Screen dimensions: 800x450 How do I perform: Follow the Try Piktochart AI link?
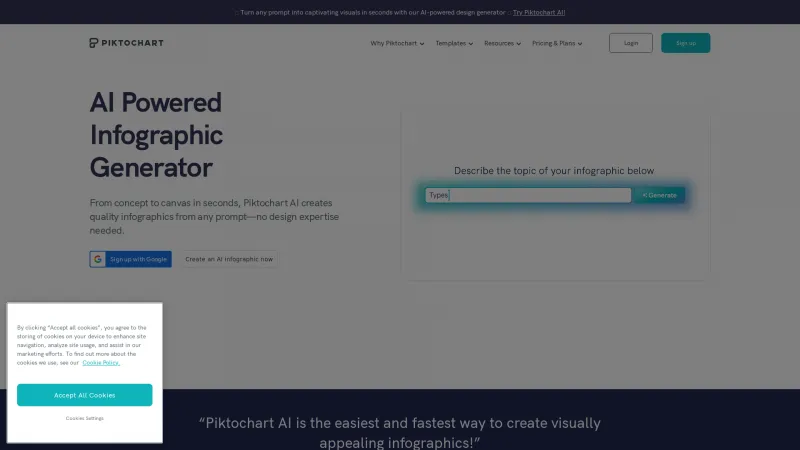(x=539, y=12)
